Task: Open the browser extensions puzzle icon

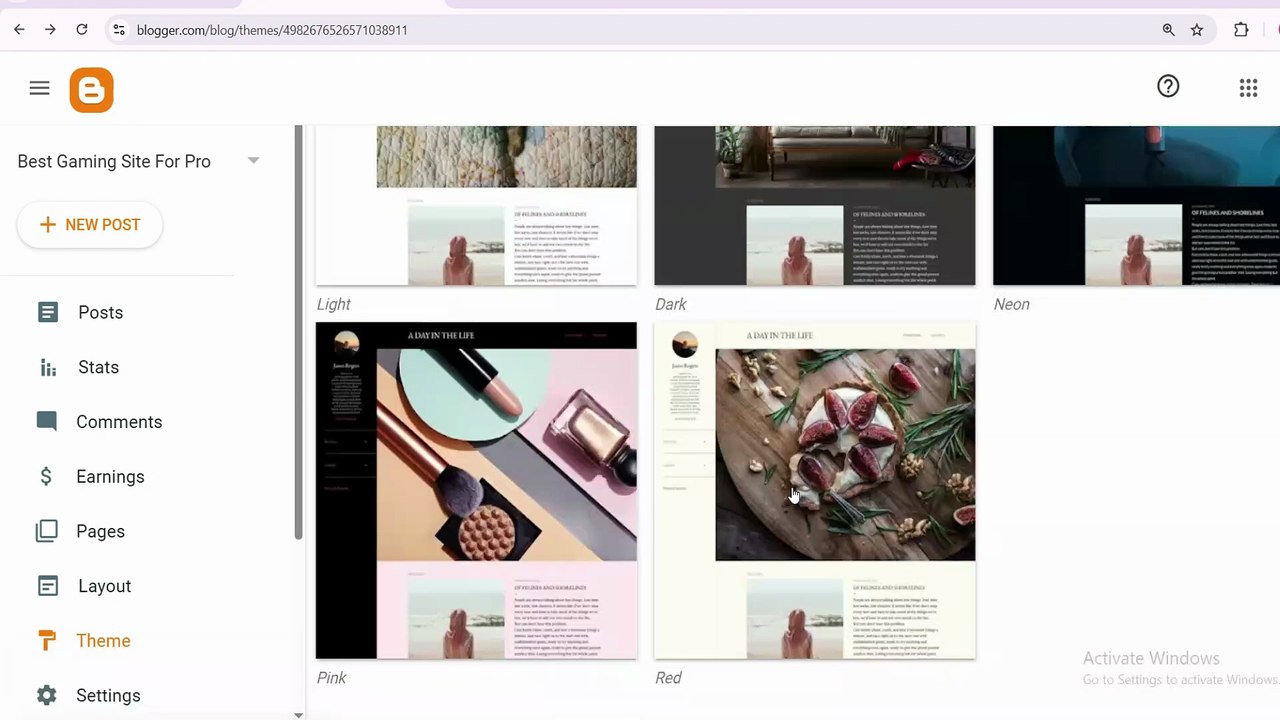Action: click(1241, 30)
